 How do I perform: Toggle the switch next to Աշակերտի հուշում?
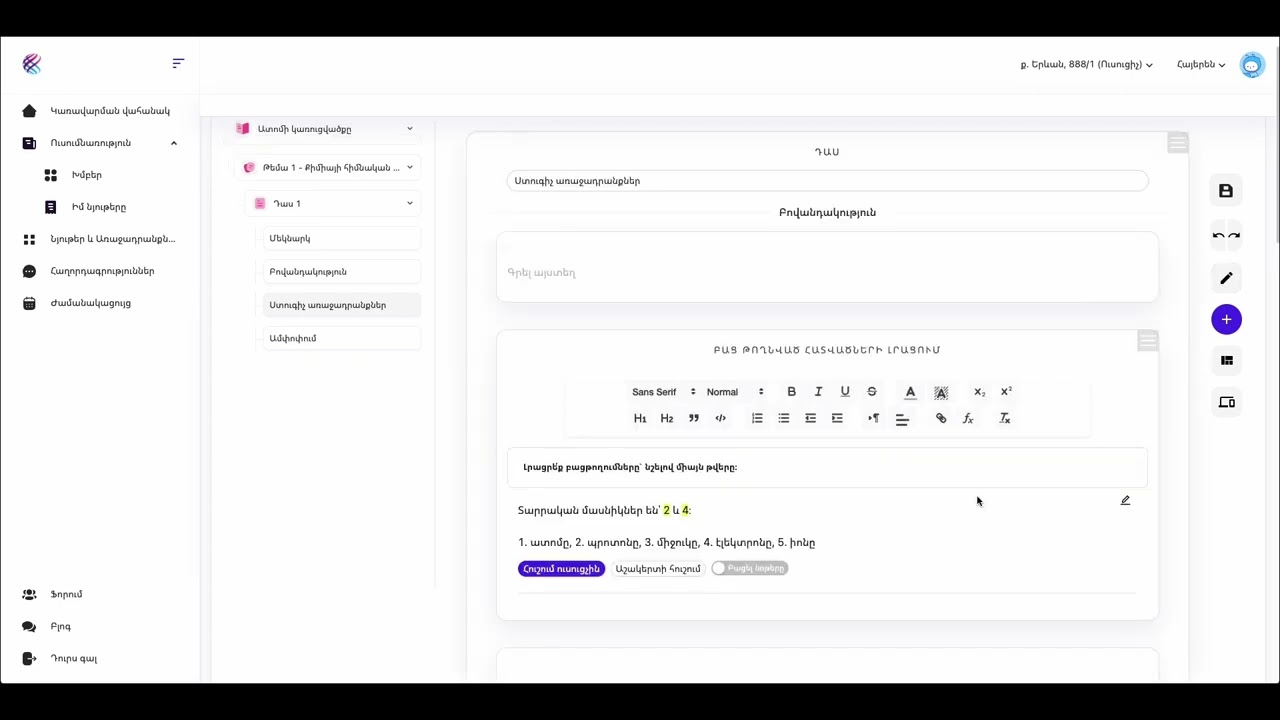click(750, 568)
